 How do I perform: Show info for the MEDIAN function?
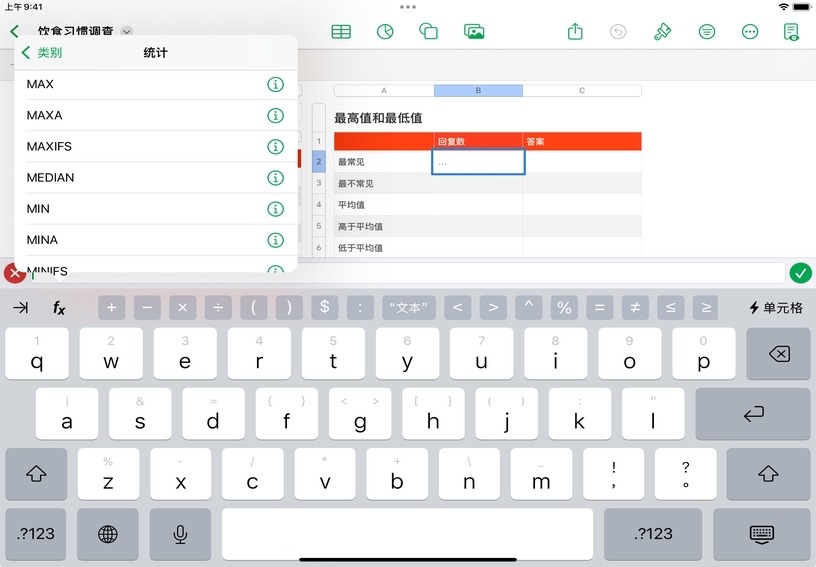pos(276,178)
